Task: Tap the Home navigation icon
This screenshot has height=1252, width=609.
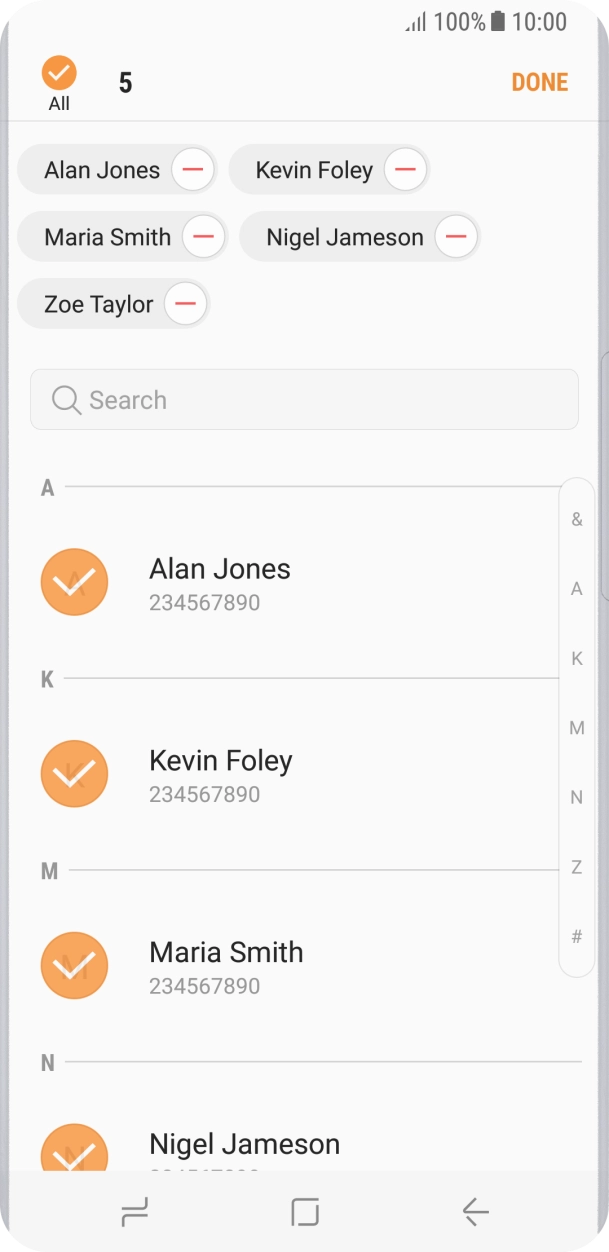Action: point(305,1212)
